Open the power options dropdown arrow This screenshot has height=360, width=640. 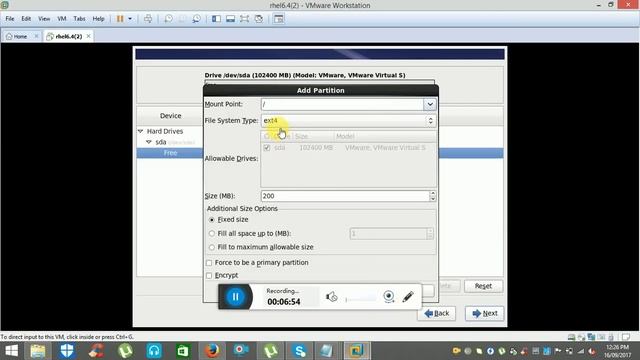pyautogui.click(x=130, y=19)
